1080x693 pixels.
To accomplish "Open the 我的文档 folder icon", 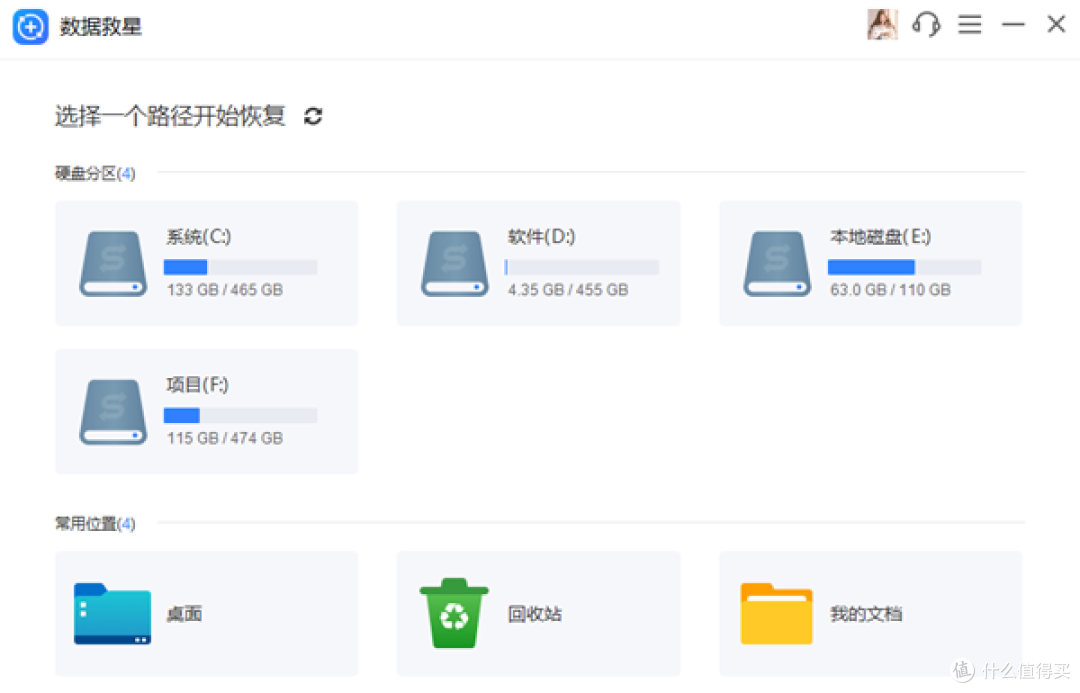I will [x=776, y=614].
